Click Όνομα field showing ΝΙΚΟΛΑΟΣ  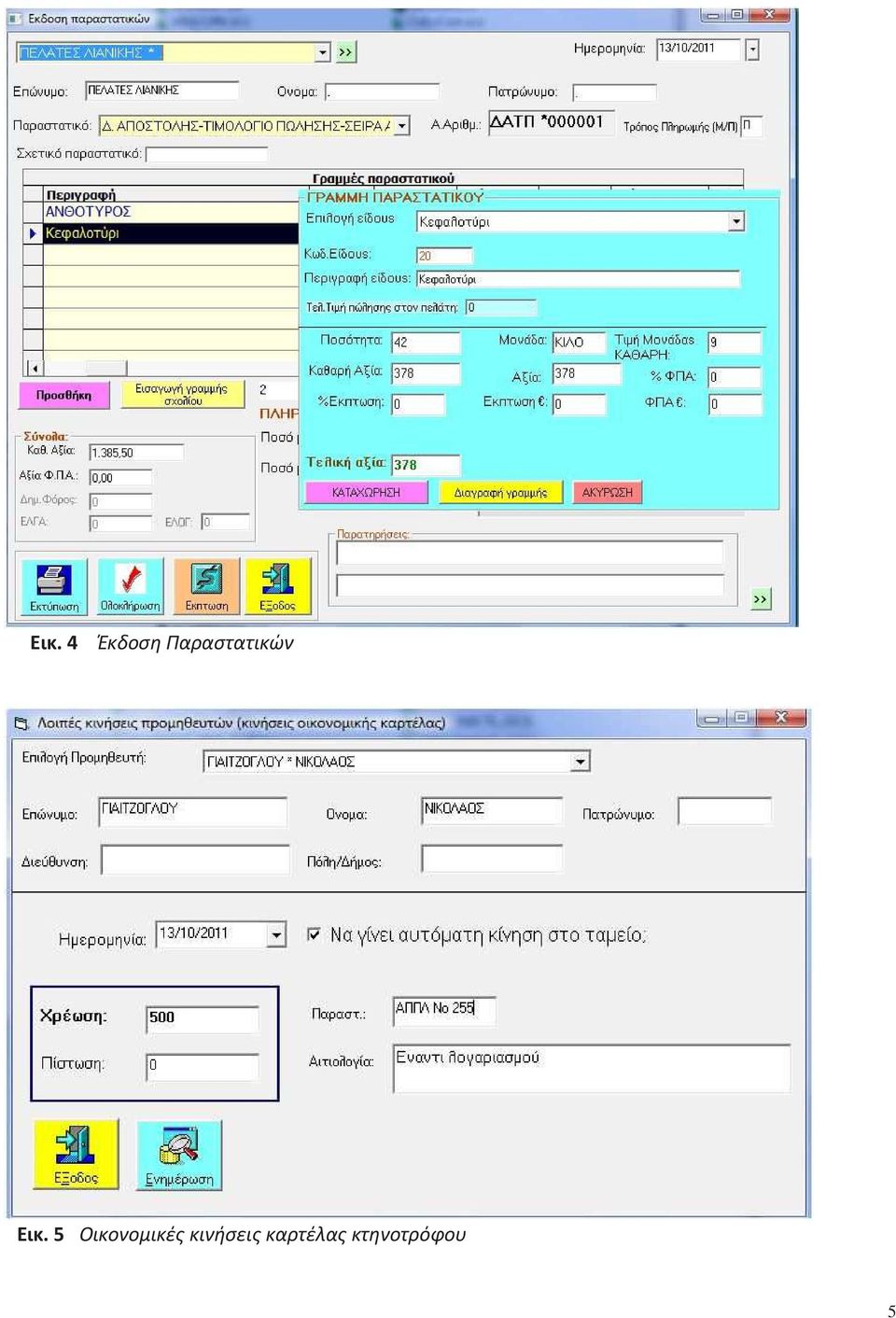[x=492, y=810]
